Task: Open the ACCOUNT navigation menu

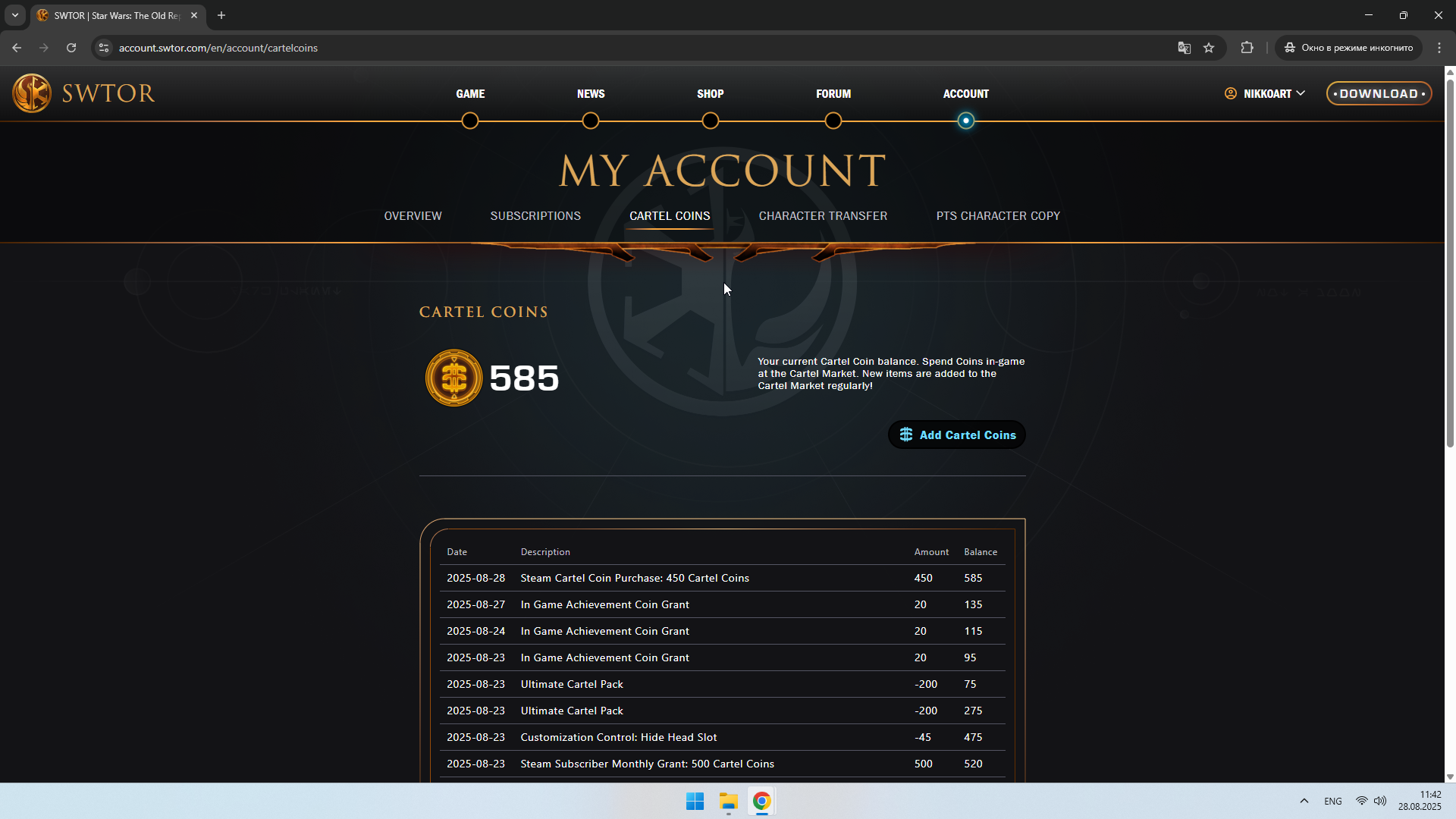Action: click(x=966, y=94)
